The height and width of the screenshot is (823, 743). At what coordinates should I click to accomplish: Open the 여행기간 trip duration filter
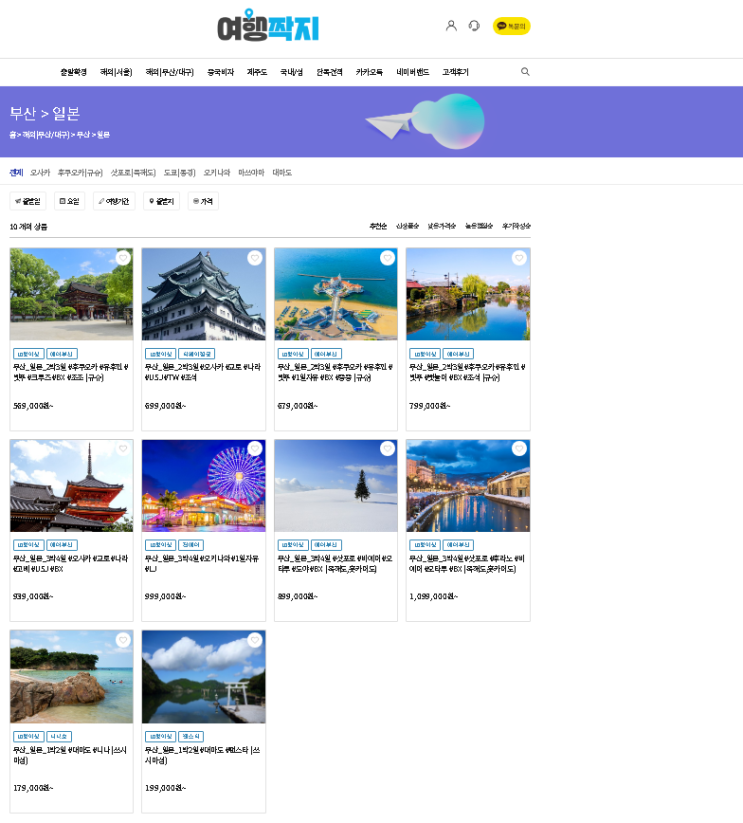114,201
